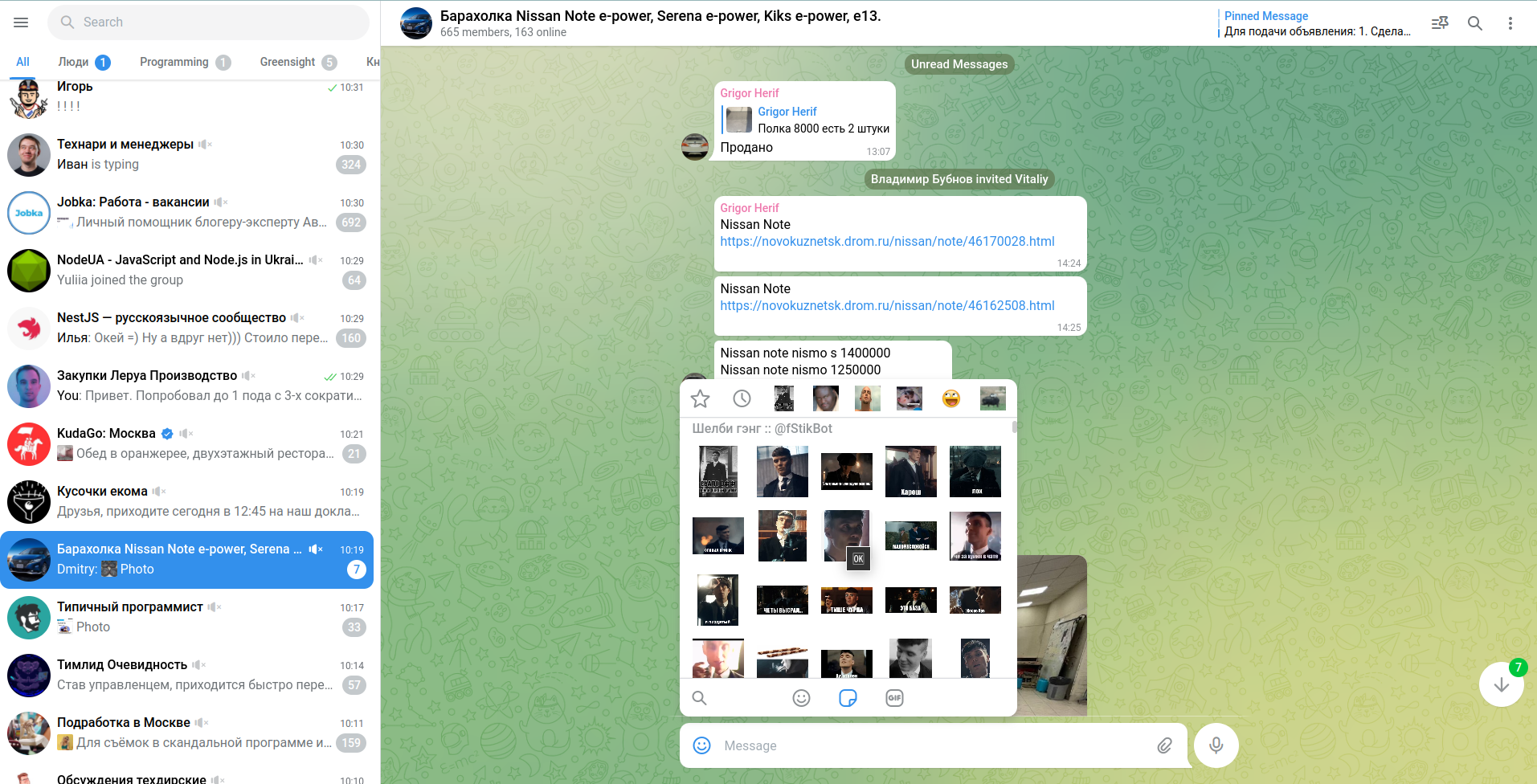The width and height of the screenshot is (1537, 784).
Task: Start voice recording with the microphone button
Action: (1216, 745)
